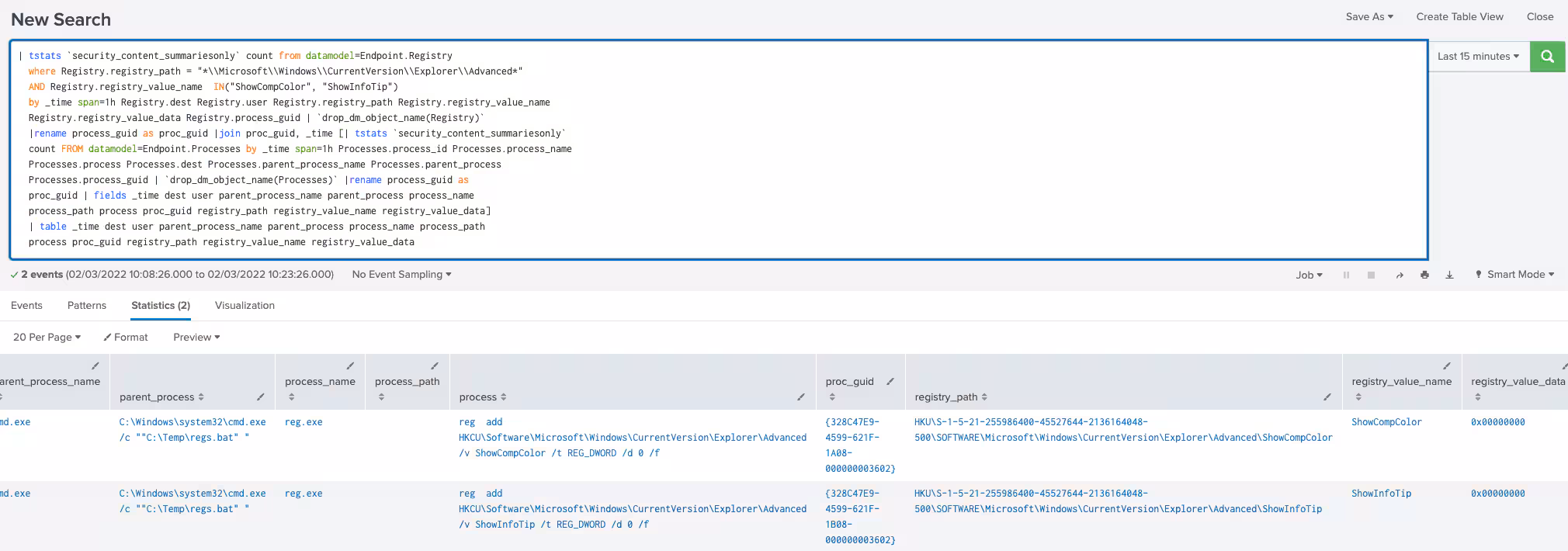This screenshot has width=1568, height=551.
Task: Sort by registry_value_data column arrows
Action: [1478, 397]
